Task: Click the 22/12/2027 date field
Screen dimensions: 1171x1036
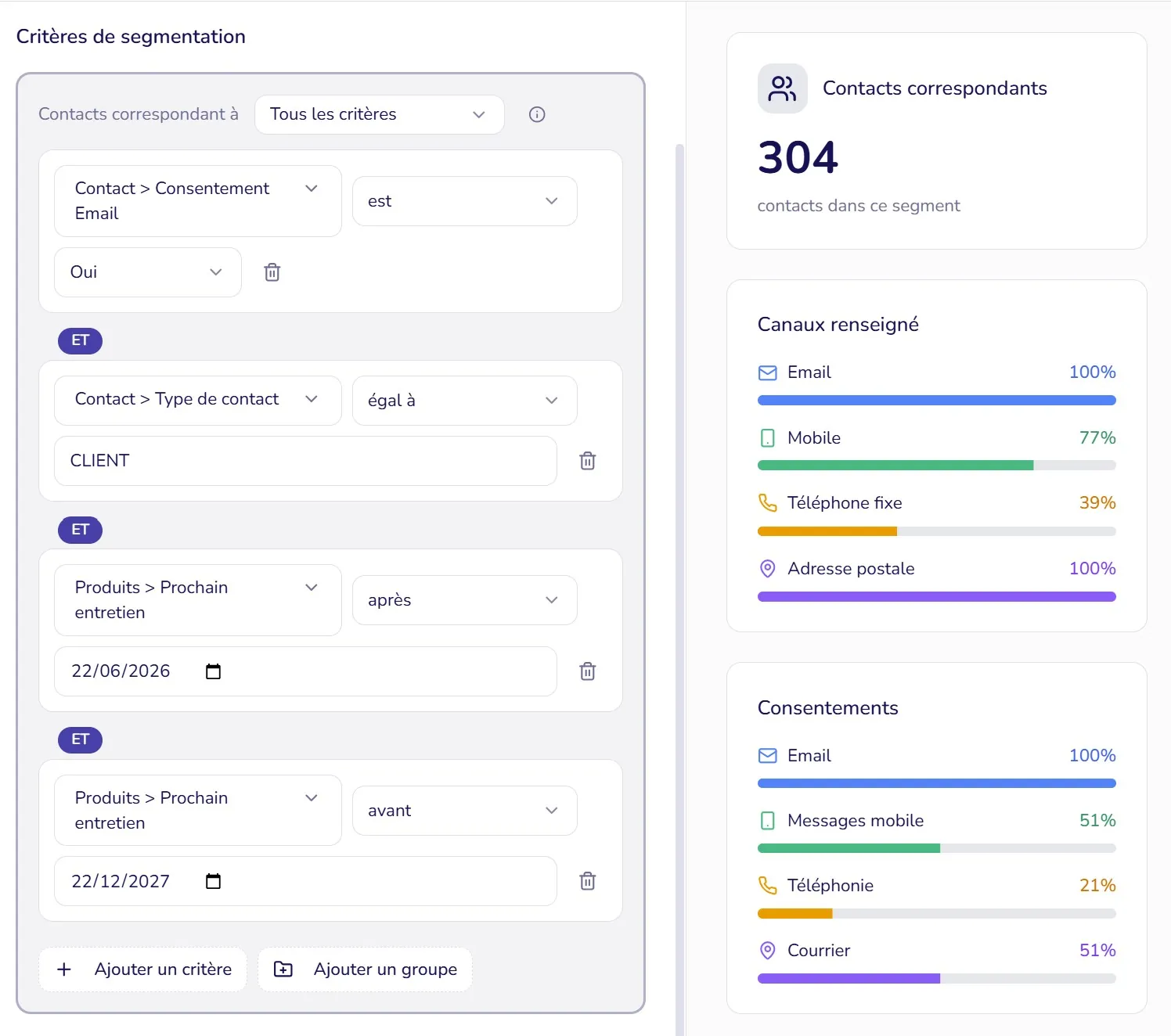Action: point(305,881)
